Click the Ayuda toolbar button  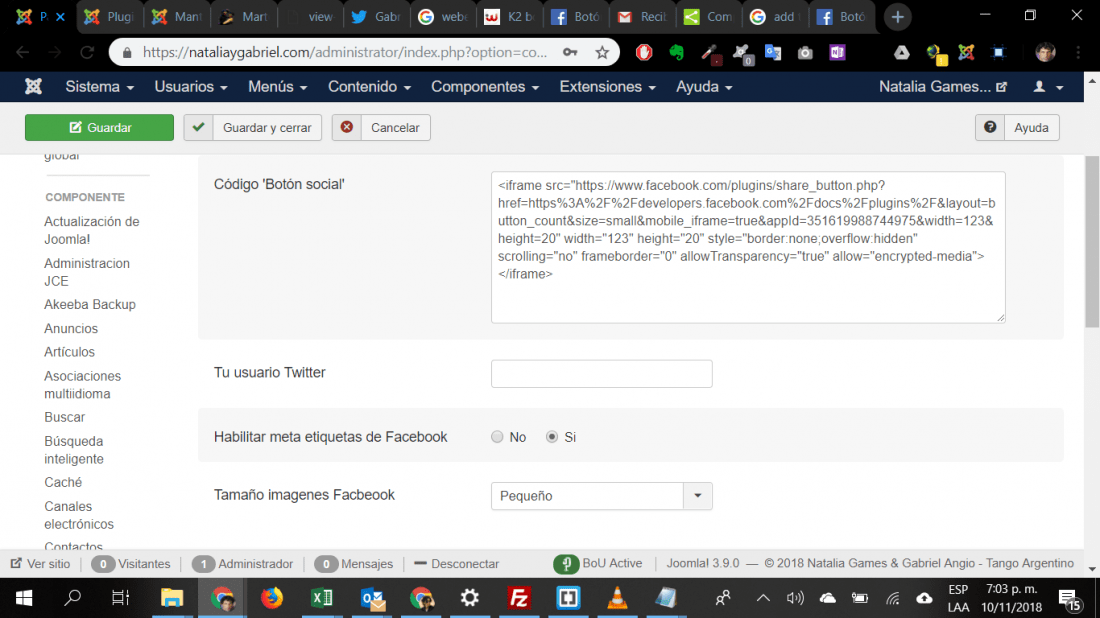coord(1017,128)
